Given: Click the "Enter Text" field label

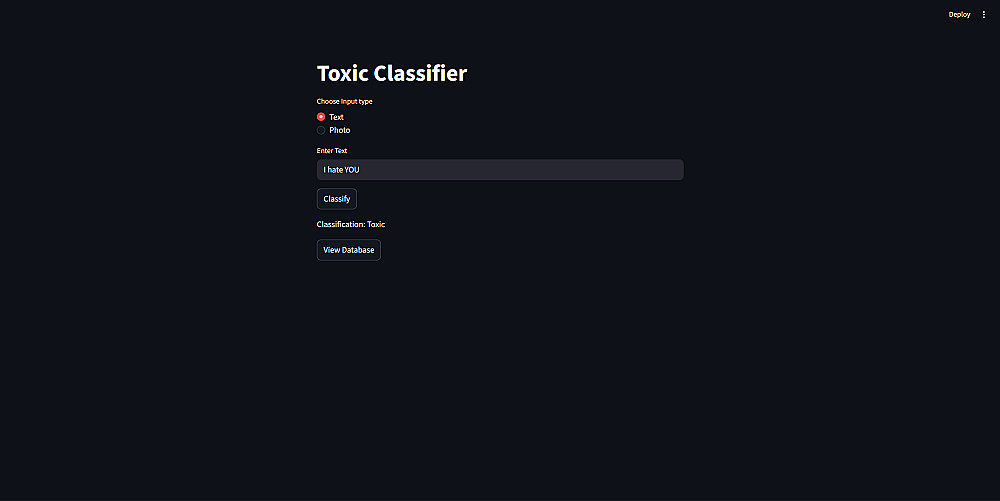Looking at the screenshot, I should pyautogui.click(x=332, y=151).
